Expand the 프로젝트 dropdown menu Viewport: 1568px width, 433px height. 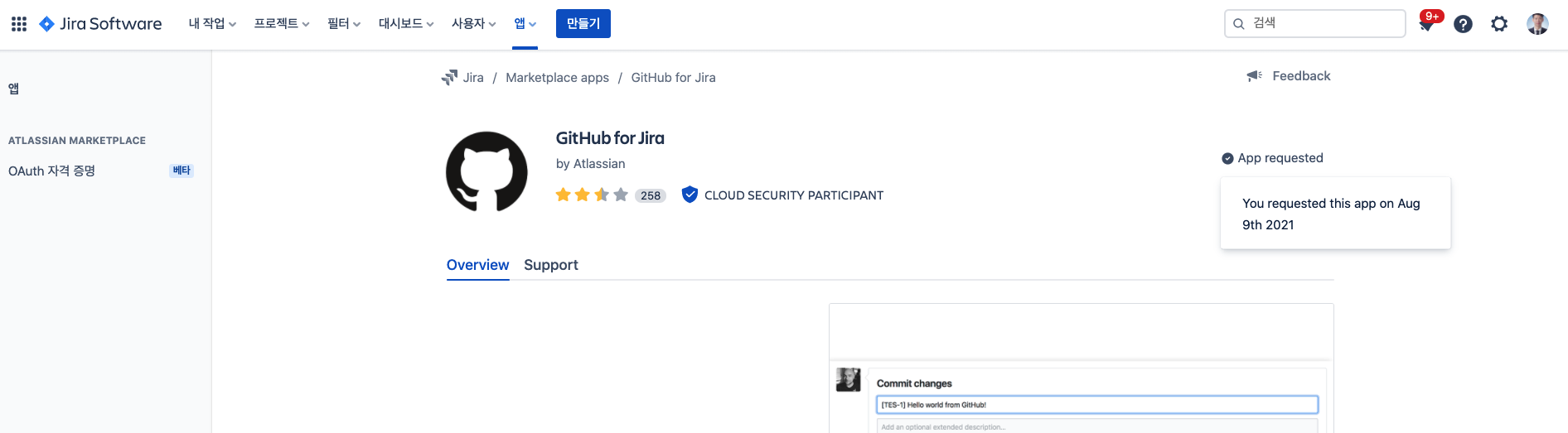(x=282, y=24)
